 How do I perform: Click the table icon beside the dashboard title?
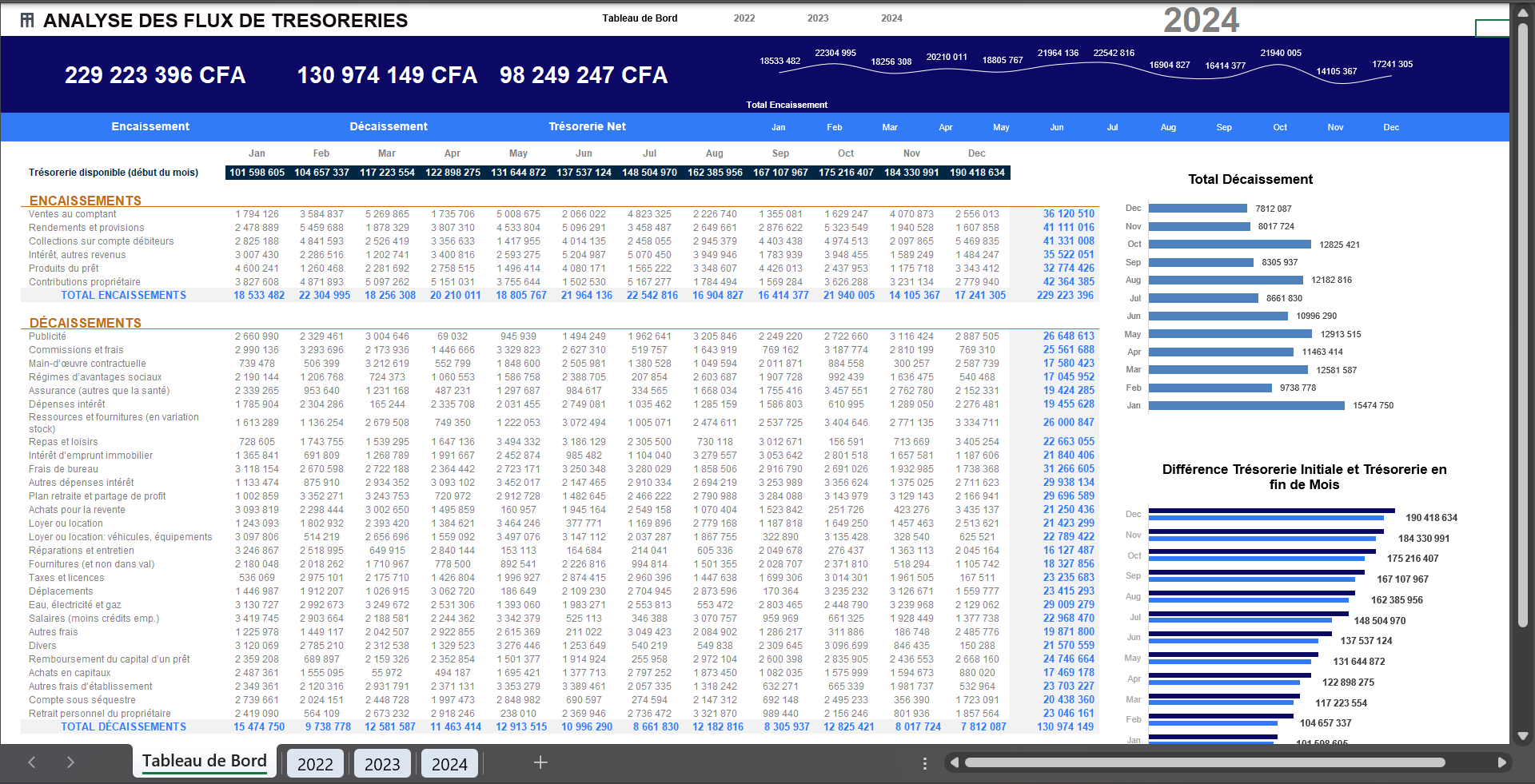[x=27, y=21]
